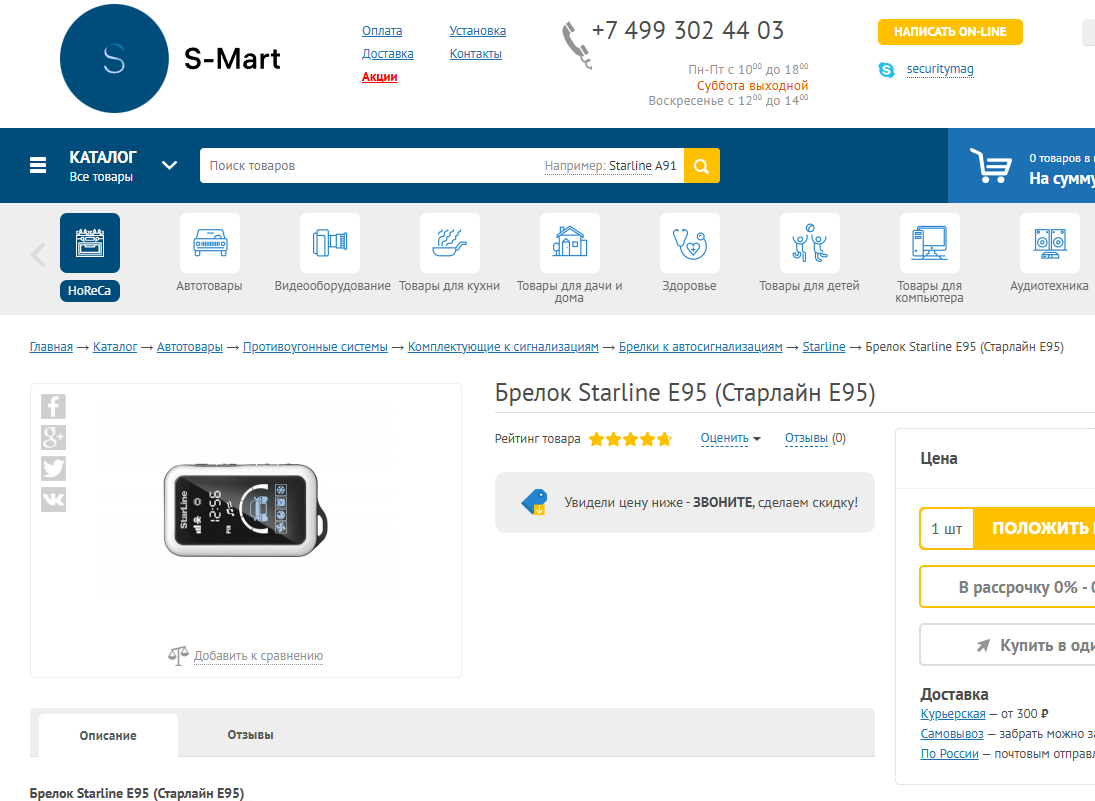The height and width of the screenshot is (801, 1095).
Task: Click the Поиск товаров search field
Action: point(370,166)
